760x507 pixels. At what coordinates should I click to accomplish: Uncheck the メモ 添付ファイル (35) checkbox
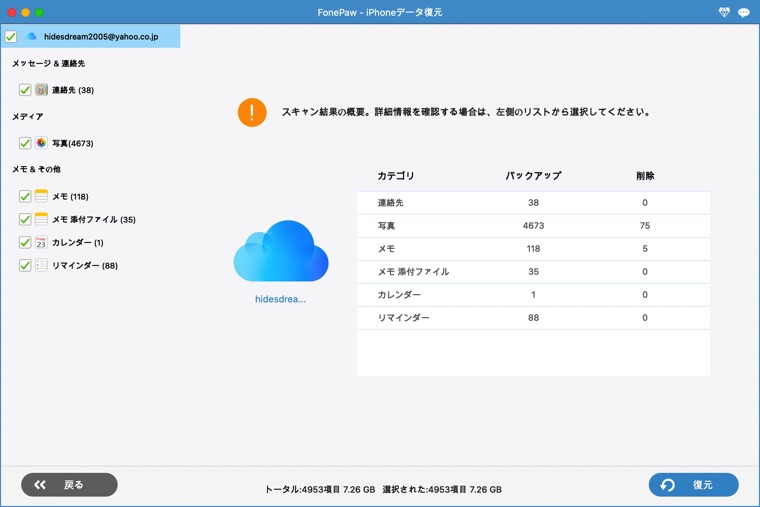(x=25, y=219)
